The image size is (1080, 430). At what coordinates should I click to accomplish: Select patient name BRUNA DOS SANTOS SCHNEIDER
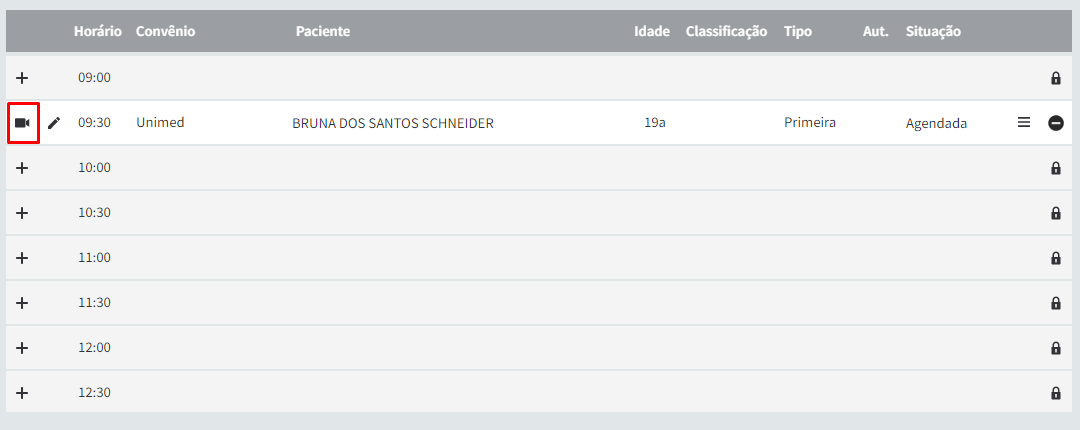click(x=393, y=123)
